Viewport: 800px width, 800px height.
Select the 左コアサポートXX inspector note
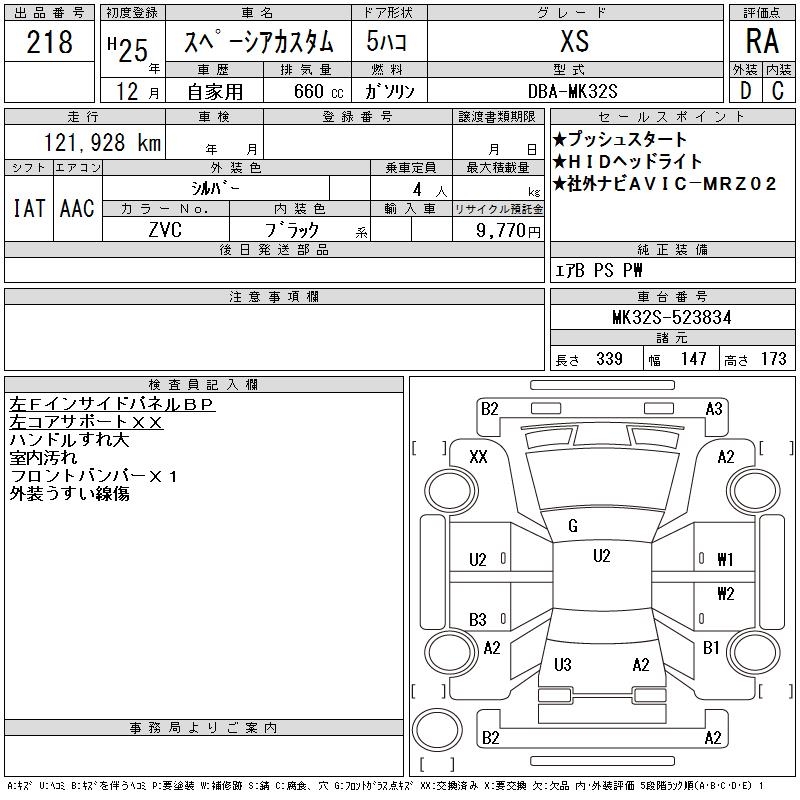pos(86,422)
